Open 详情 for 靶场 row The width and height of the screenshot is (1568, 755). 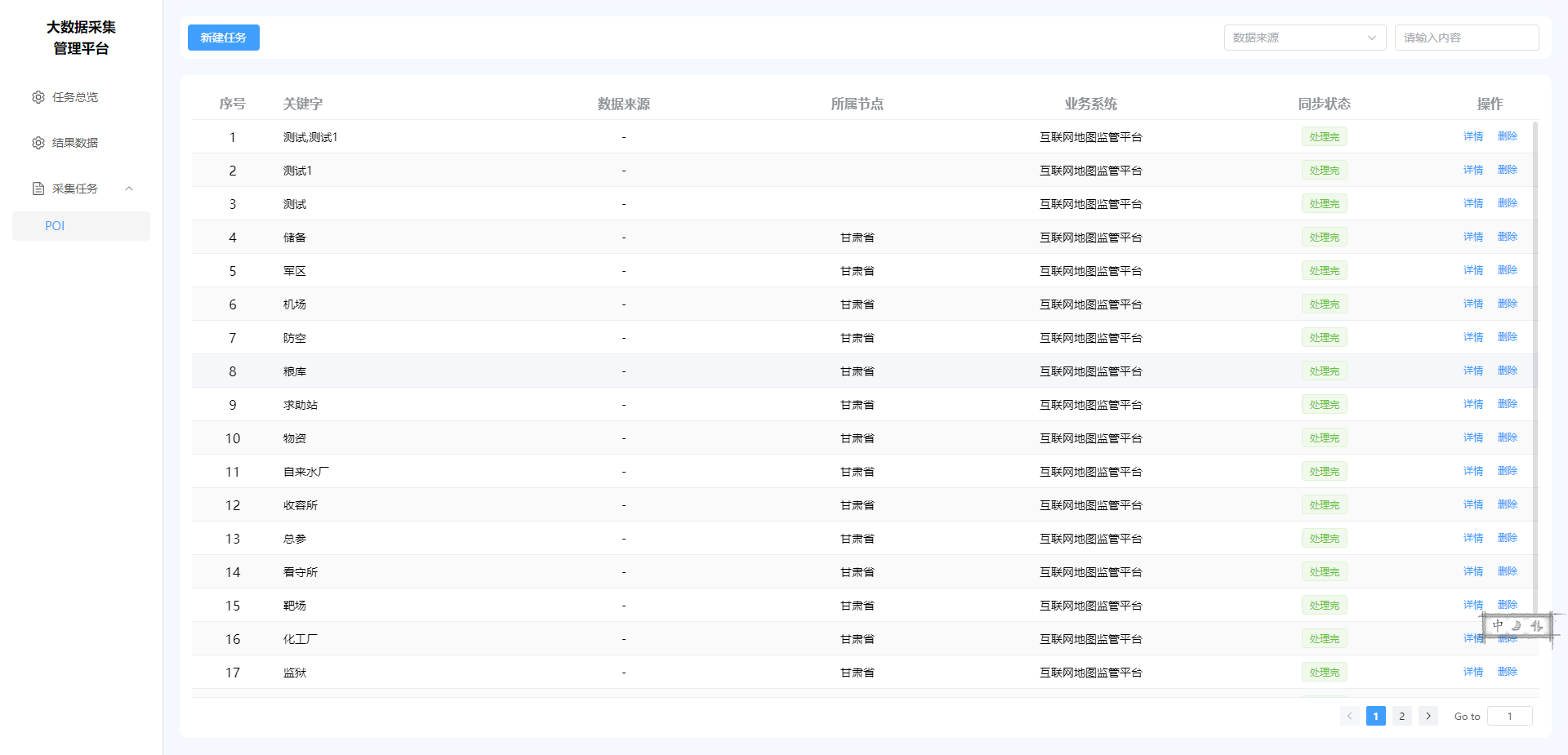[x=1473, y=605]
